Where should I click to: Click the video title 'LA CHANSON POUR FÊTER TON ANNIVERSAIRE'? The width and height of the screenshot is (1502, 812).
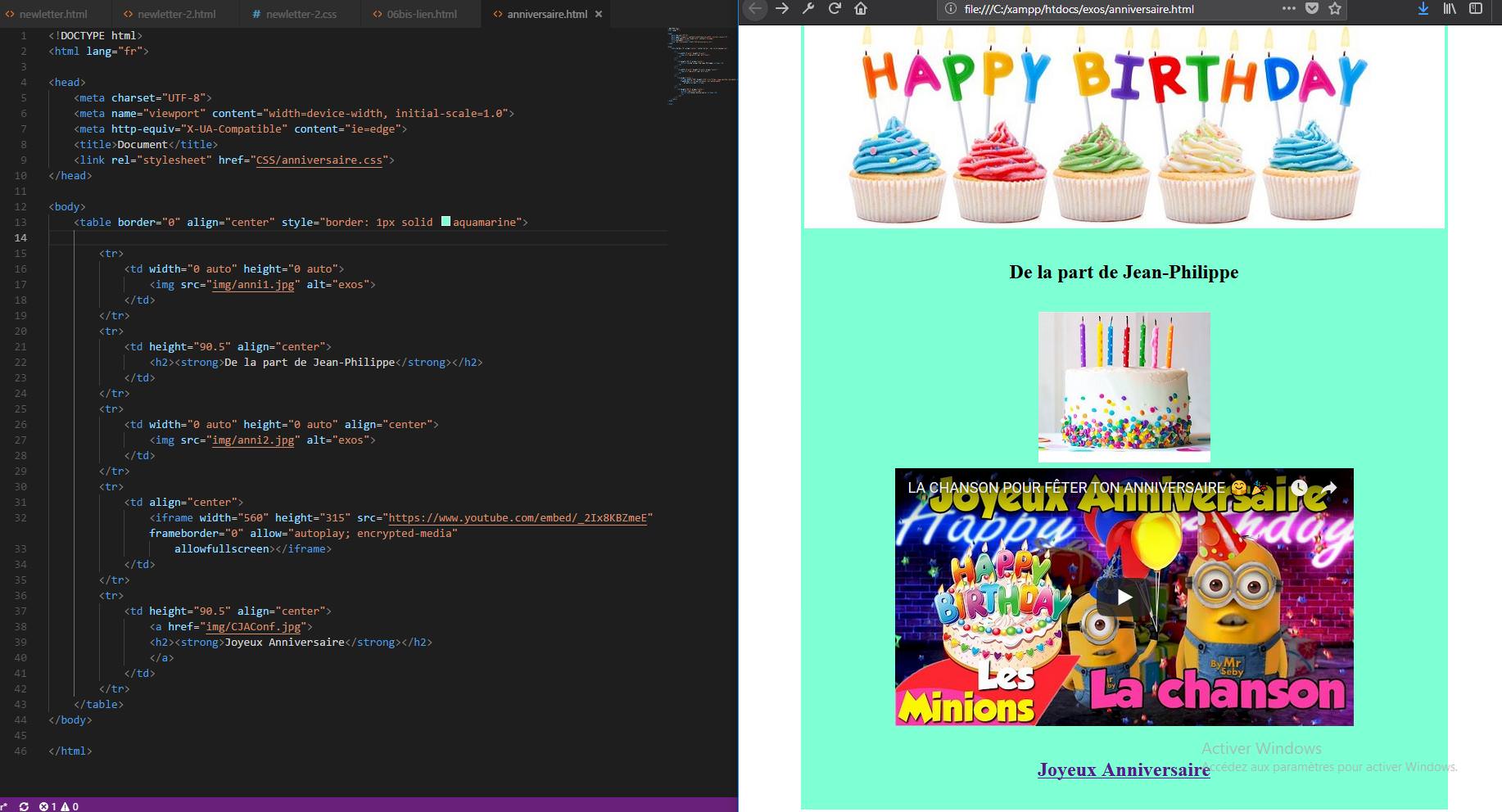1066,488
